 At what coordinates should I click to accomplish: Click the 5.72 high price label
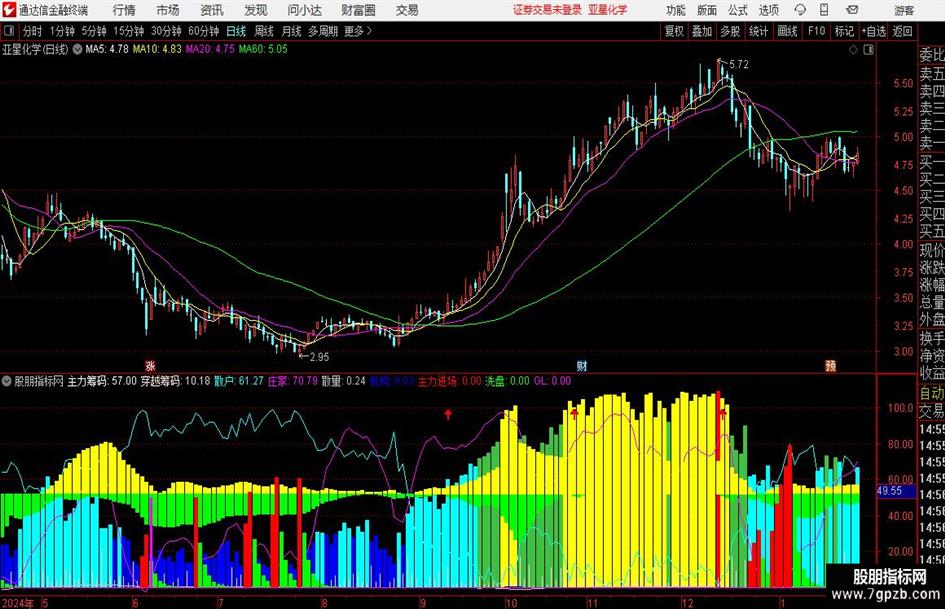(x=738, y=64)
